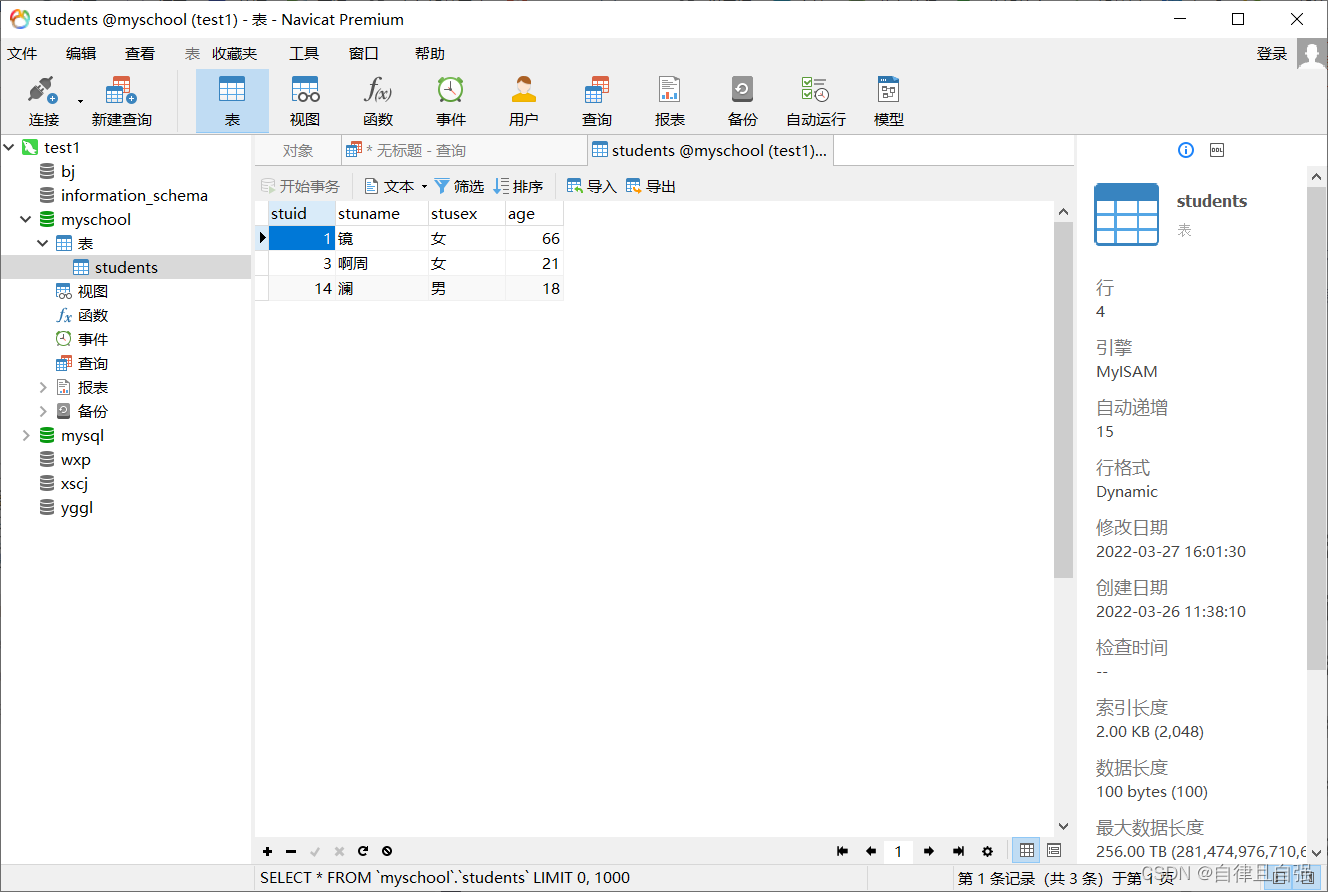Open the Automation toolbar icon
This screenshot has width=1328, height=892.
click(x=815, y=90)
